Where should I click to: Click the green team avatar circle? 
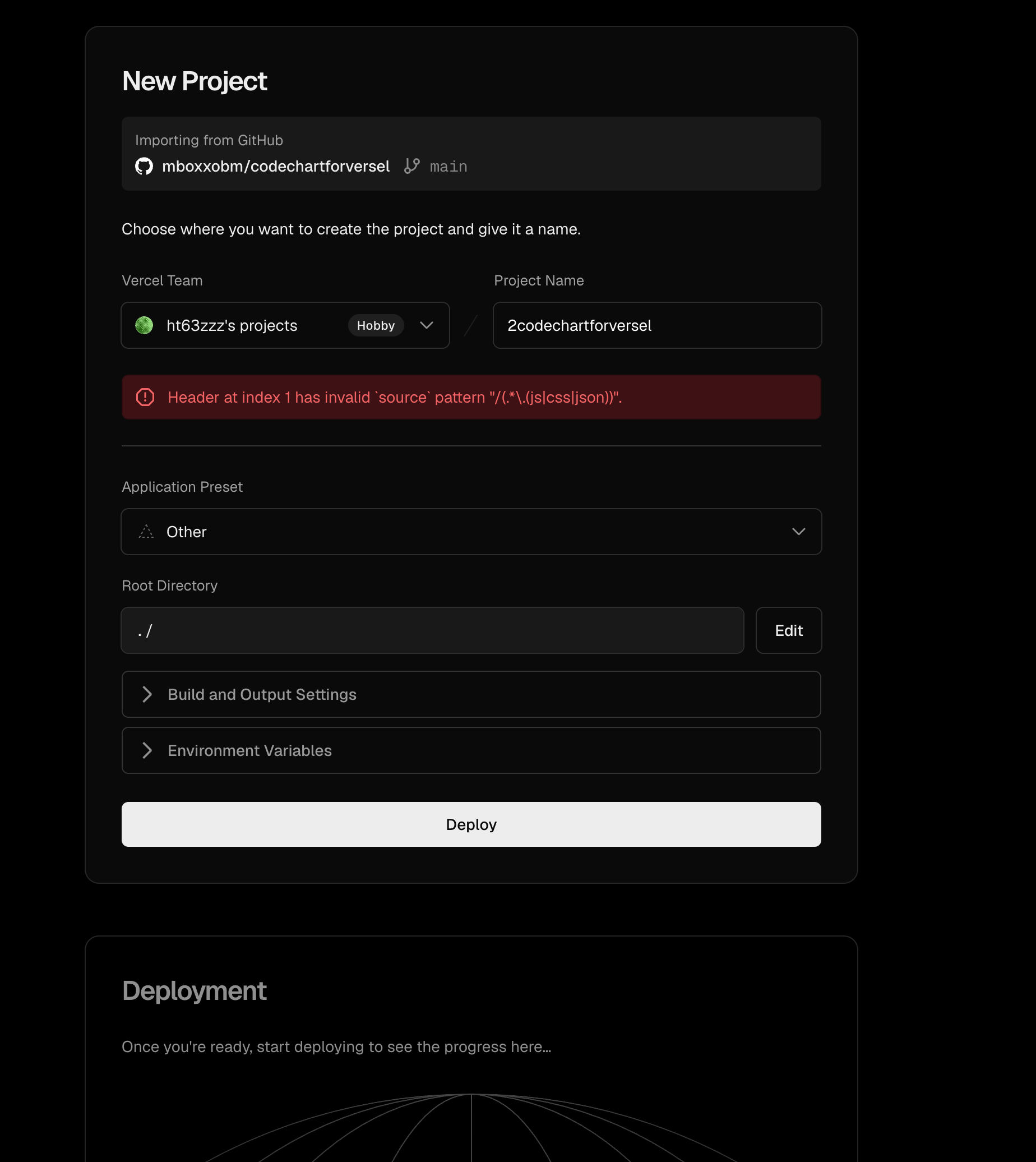click(144, 325)
